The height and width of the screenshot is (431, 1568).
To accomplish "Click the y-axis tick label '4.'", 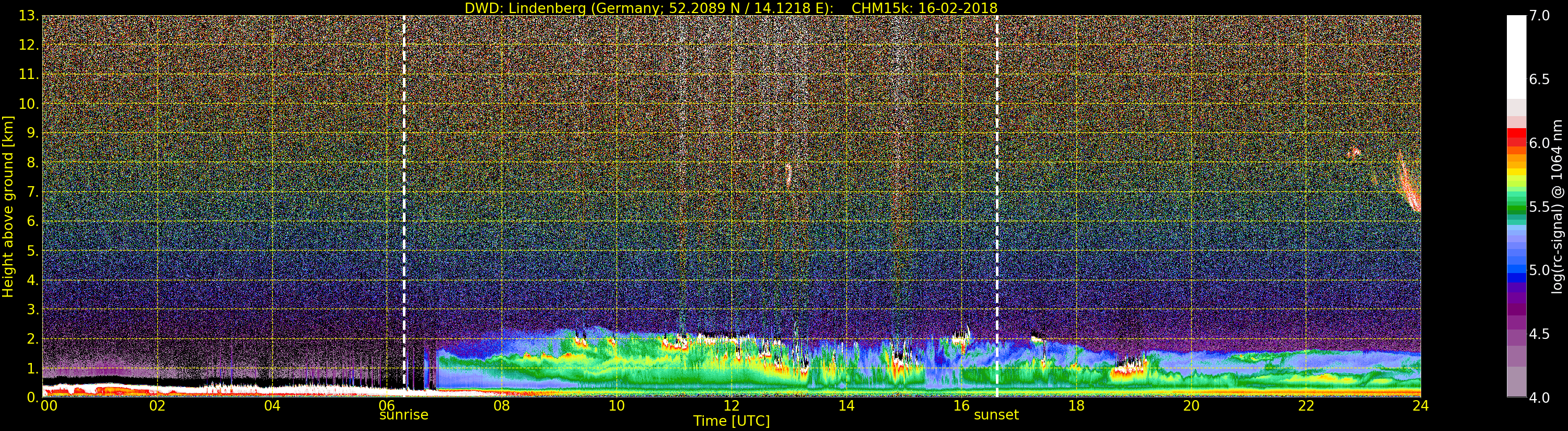I will (32, 280).
